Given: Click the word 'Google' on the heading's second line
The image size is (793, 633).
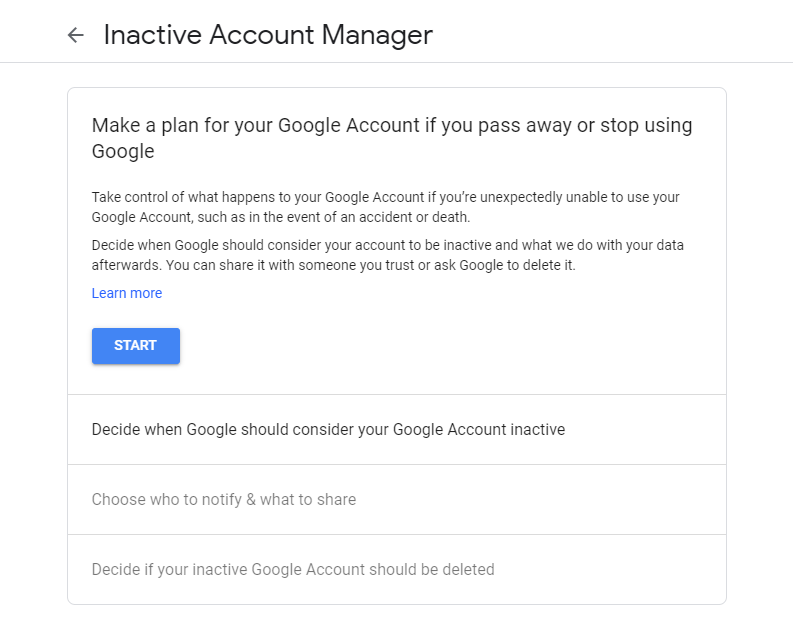Looking at the screenshot, I should [x=123, y=151].
